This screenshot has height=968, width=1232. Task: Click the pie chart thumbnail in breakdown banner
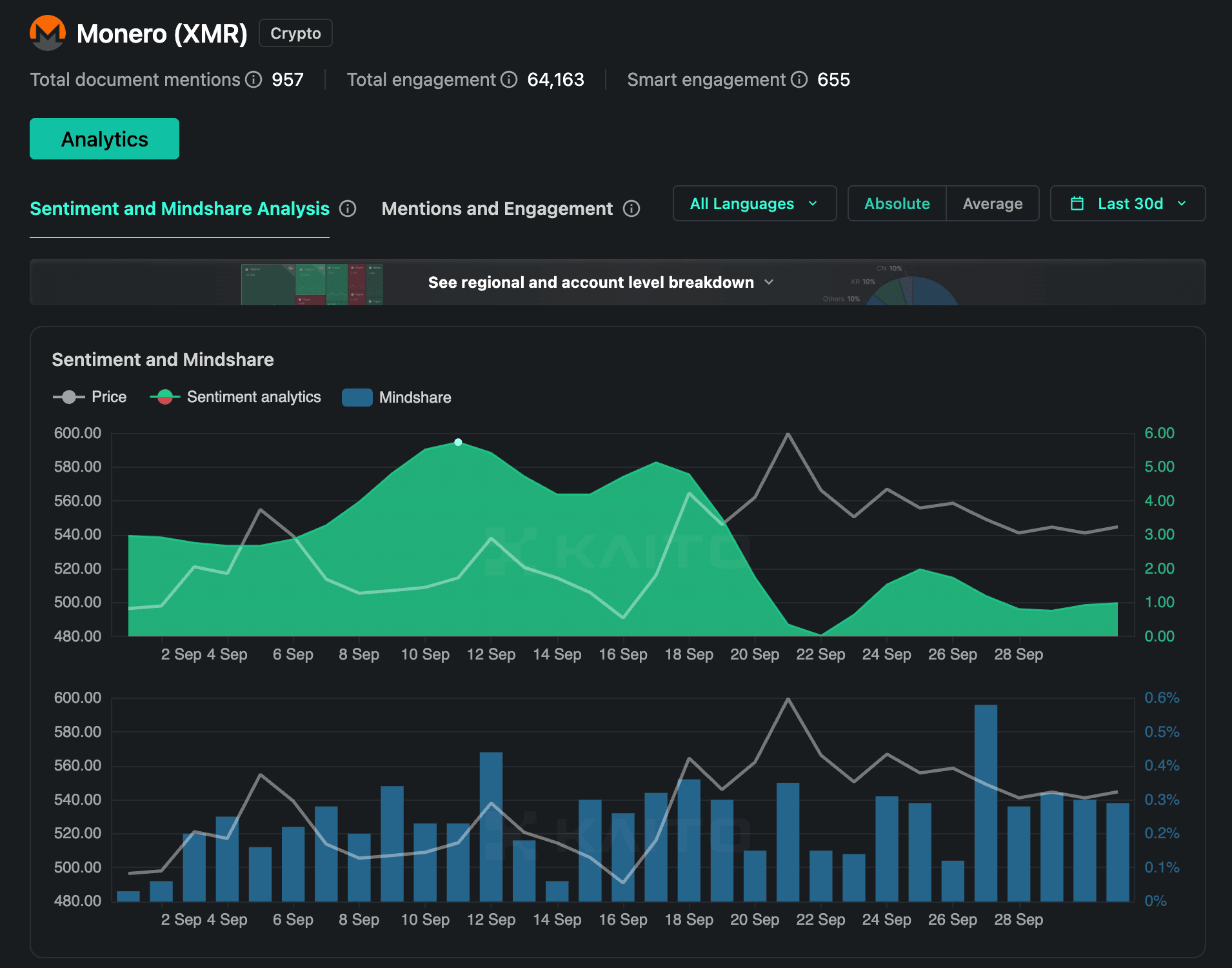[912, 290]
